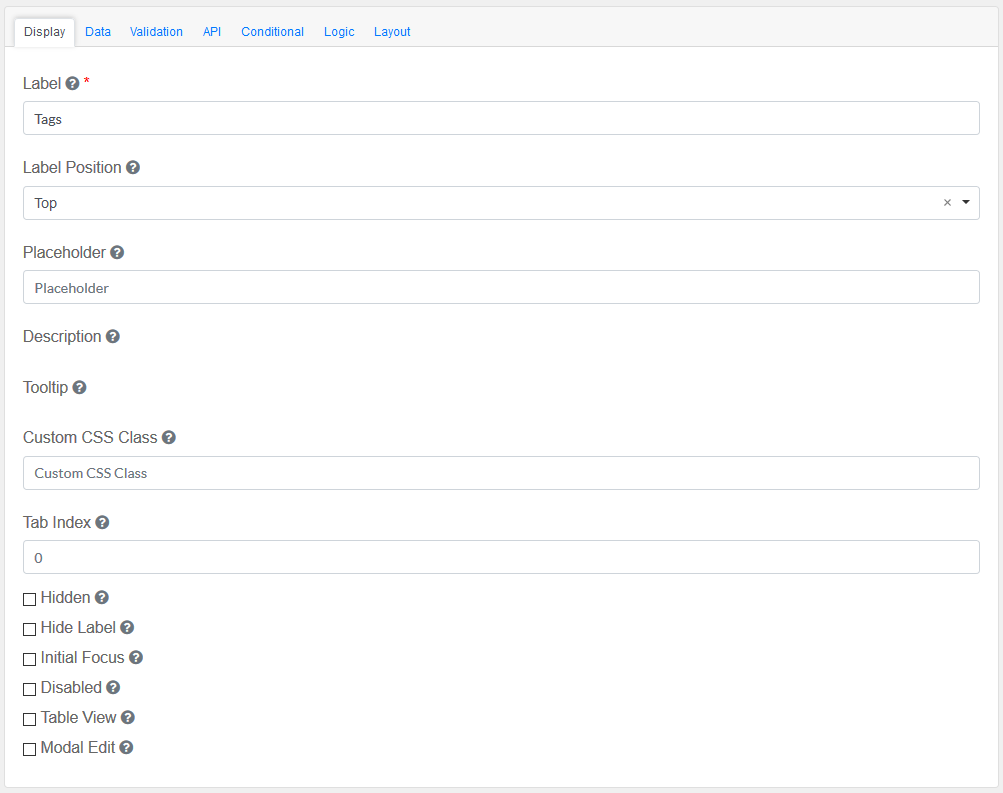Check the Hide Label checkbox

tap(30, 629)
